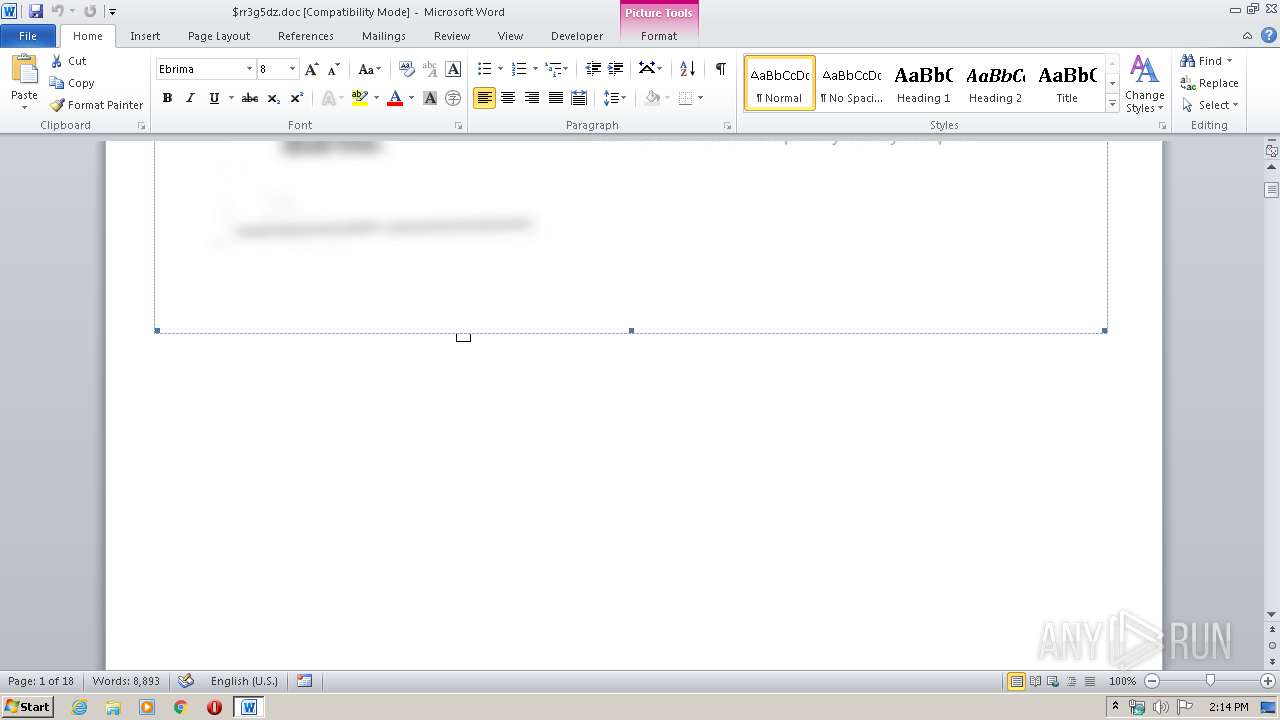Viewport: 1280px width, 720px height.
Task: Open the font name dropdown
Action: coord(249,69)
